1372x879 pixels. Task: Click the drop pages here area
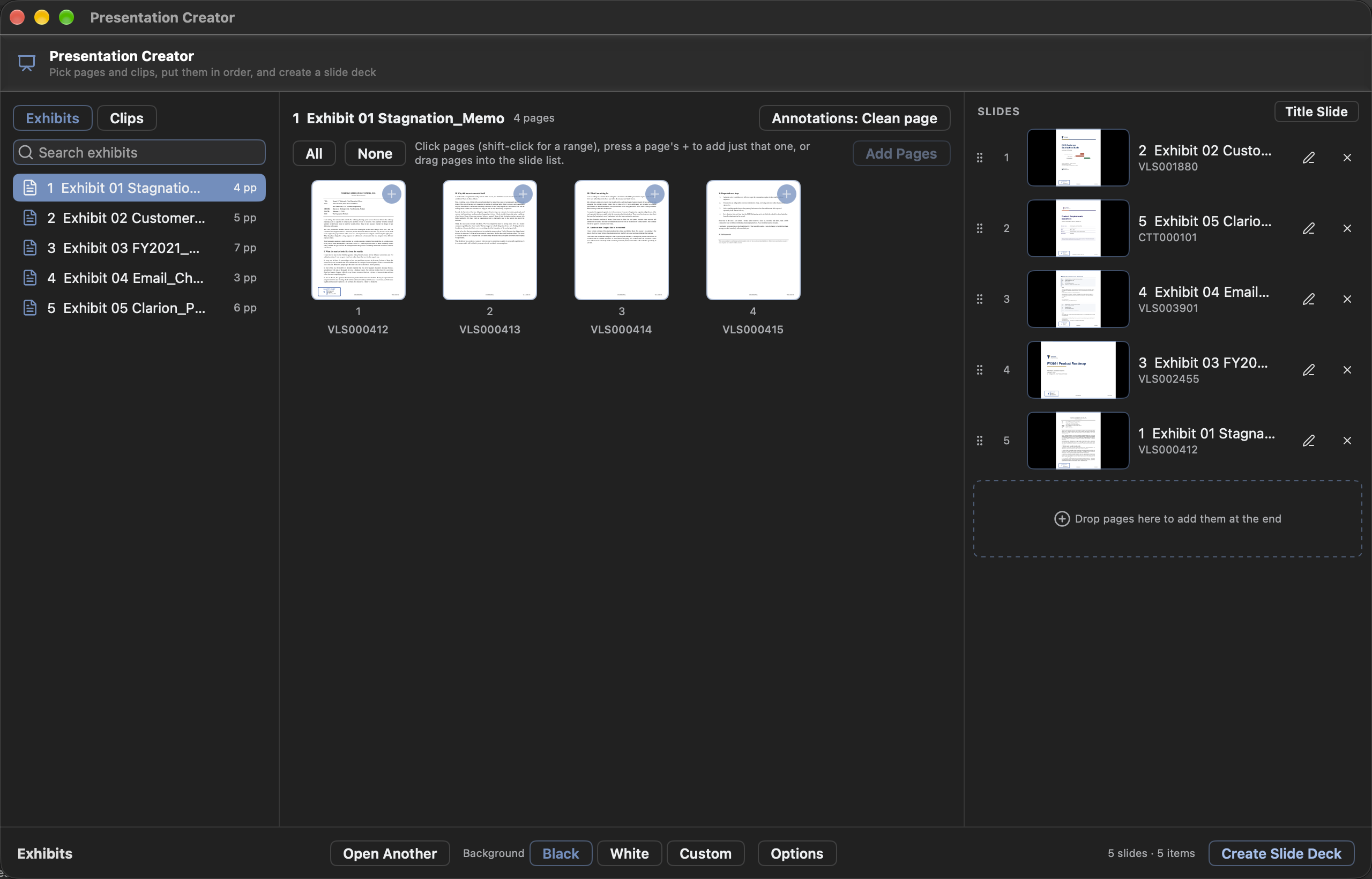1168,519
